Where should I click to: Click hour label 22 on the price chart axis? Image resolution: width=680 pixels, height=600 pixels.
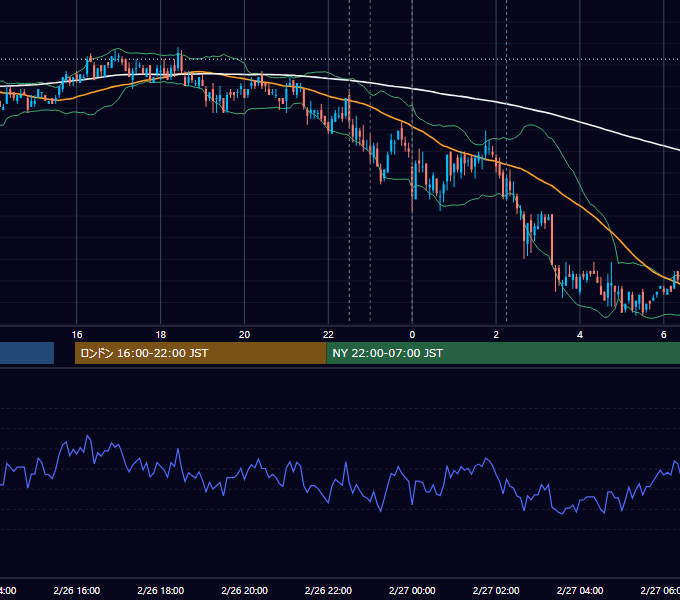click(328, 334)
